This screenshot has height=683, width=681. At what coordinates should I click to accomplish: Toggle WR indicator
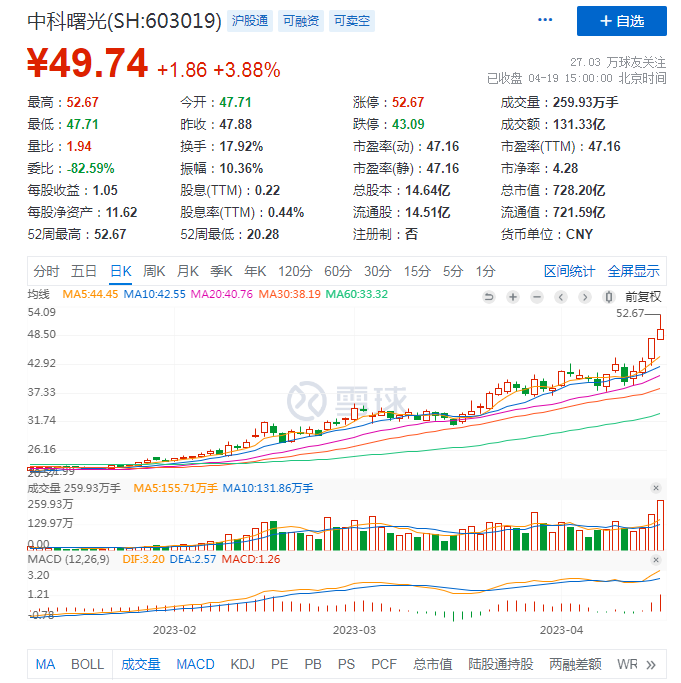(x=627, y=664)
